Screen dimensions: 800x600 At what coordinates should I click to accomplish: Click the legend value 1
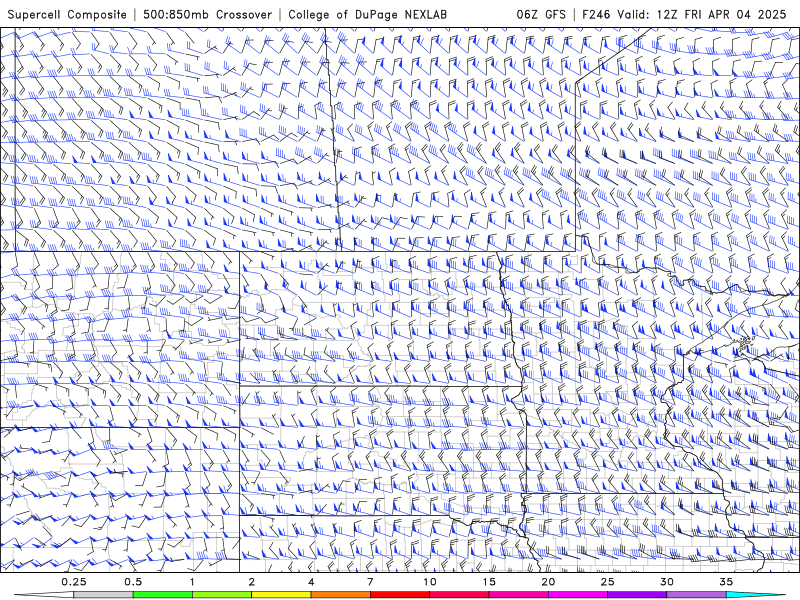point(192,582)
